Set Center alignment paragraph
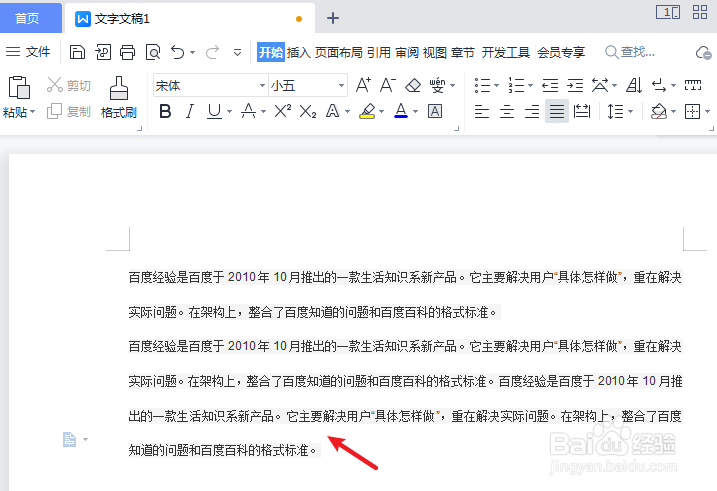717x491 pixels. coord(507,111)
